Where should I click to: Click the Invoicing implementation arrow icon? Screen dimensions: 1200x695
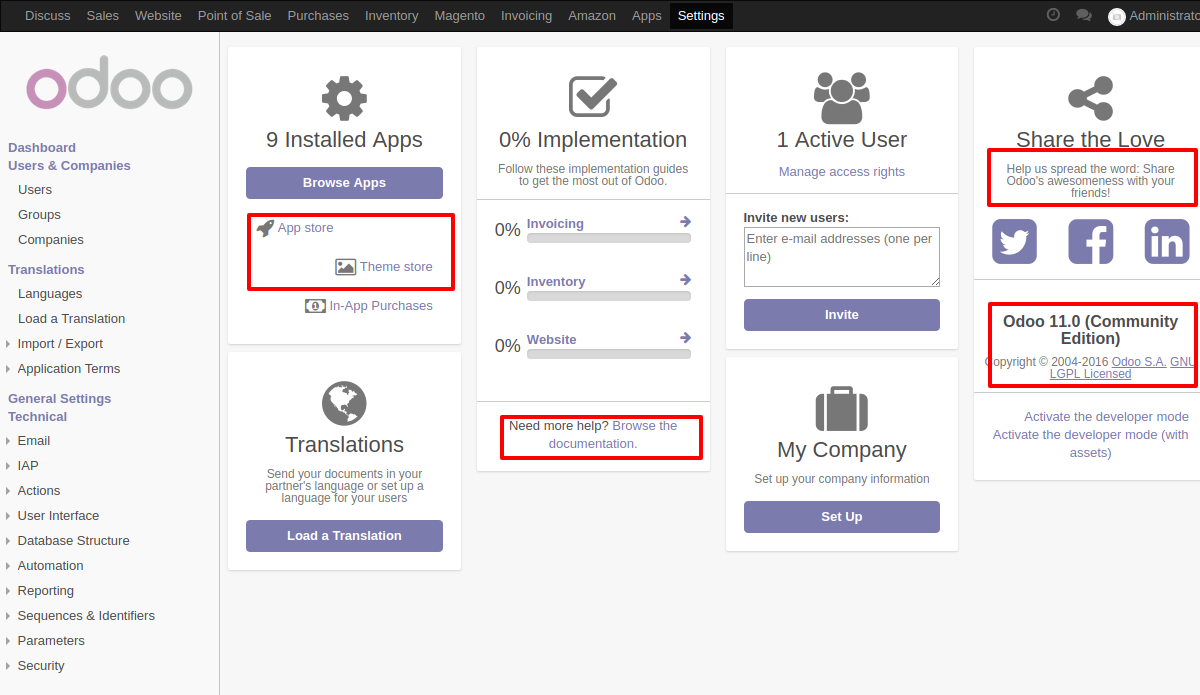(685, 222)
